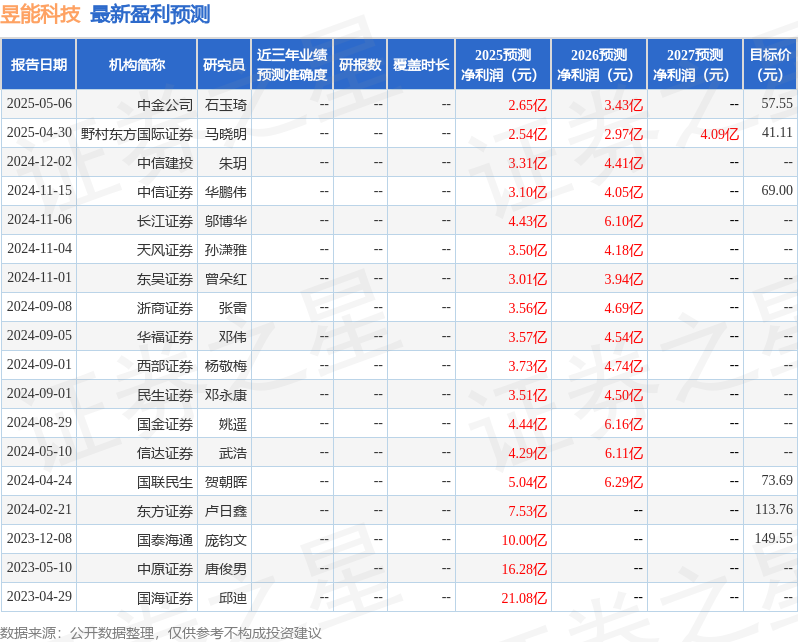The height and width of the screenshot is (642, 798).
Task: Click target price 57.55
Action: [777, 103]
